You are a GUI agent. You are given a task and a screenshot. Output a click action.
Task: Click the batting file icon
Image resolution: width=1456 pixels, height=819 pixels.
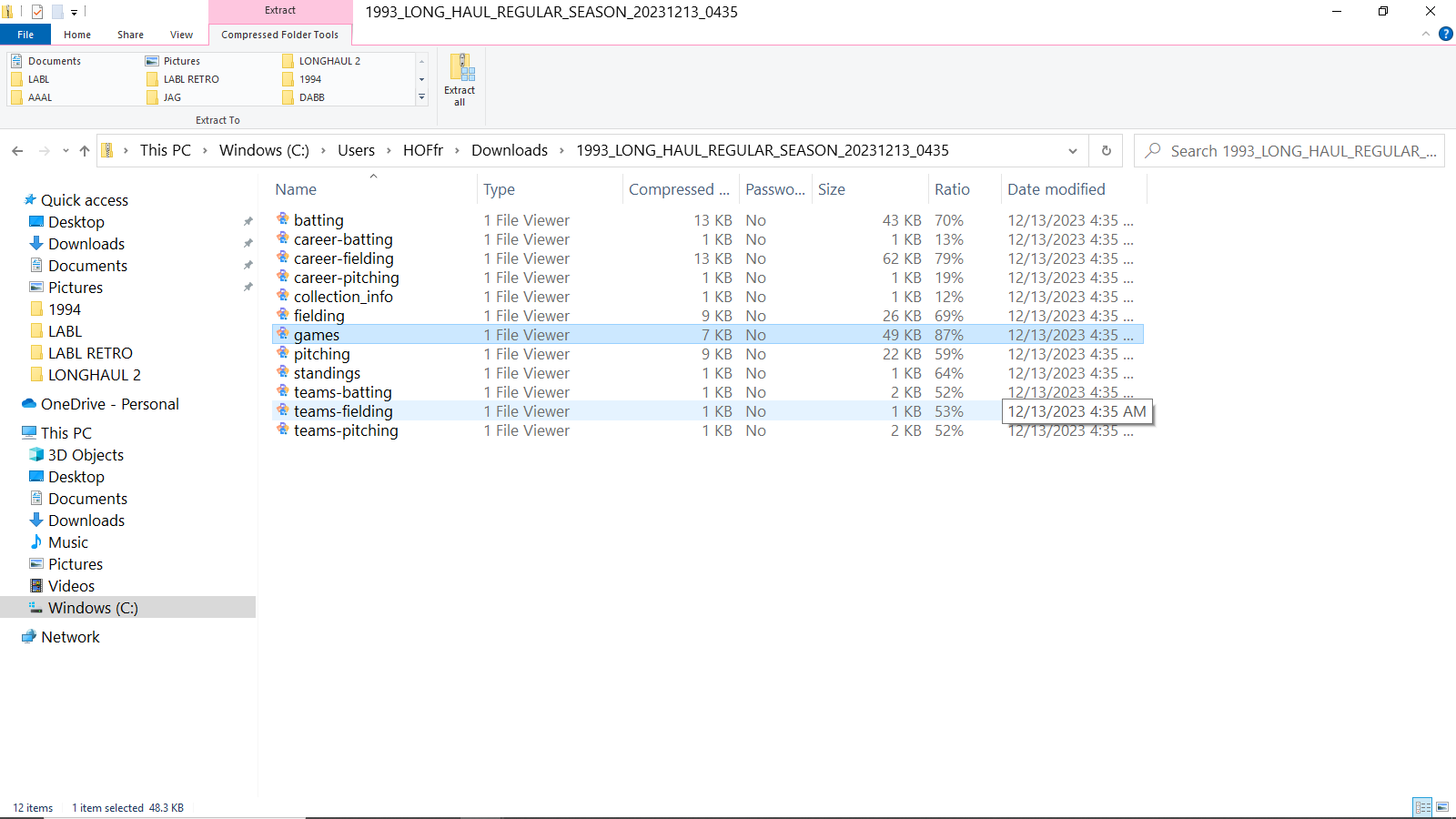click(283, 219)
